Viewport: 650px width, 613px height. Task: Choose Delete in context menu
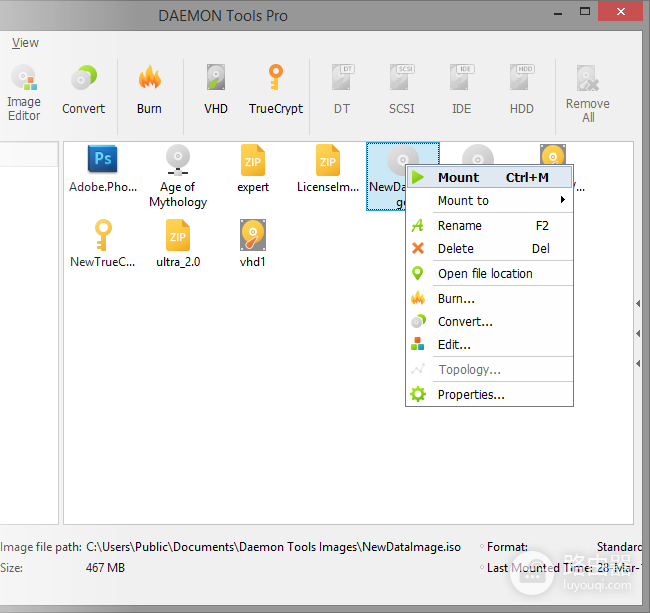490,248
